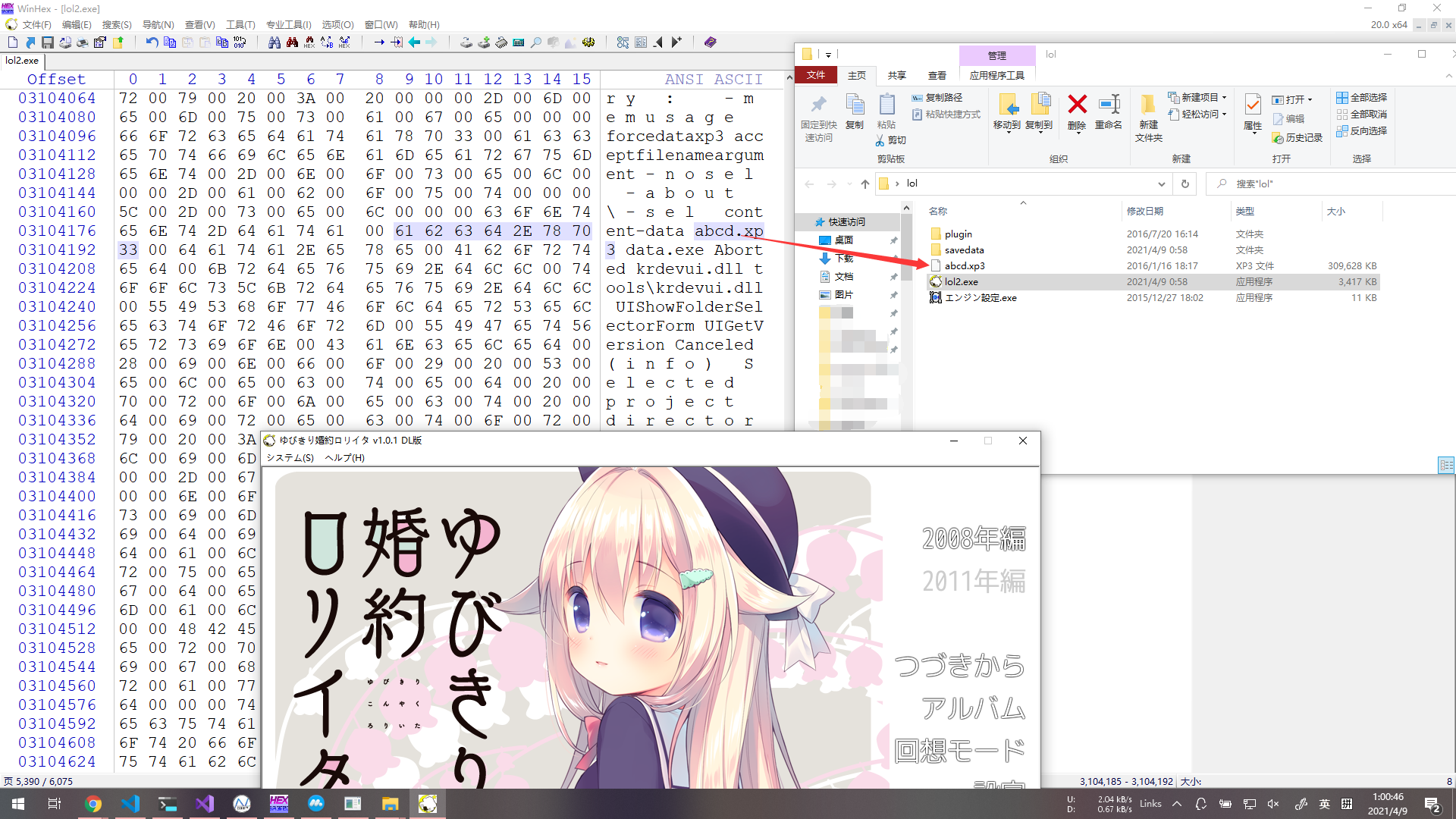Viewport: 1456px width, 819px height.
Task: Open the Quick Access Toolbar customize dropdown
Action: point(828,55)
